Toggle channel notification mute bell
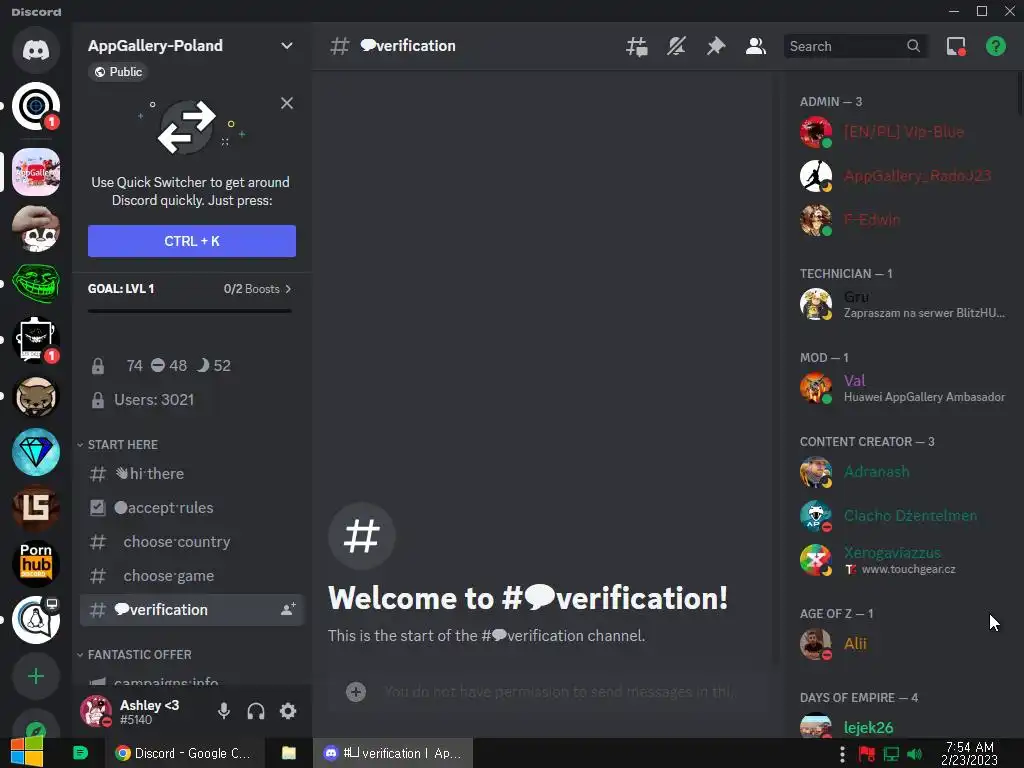This screenshot has height=768, width=1024. [677, 46]
